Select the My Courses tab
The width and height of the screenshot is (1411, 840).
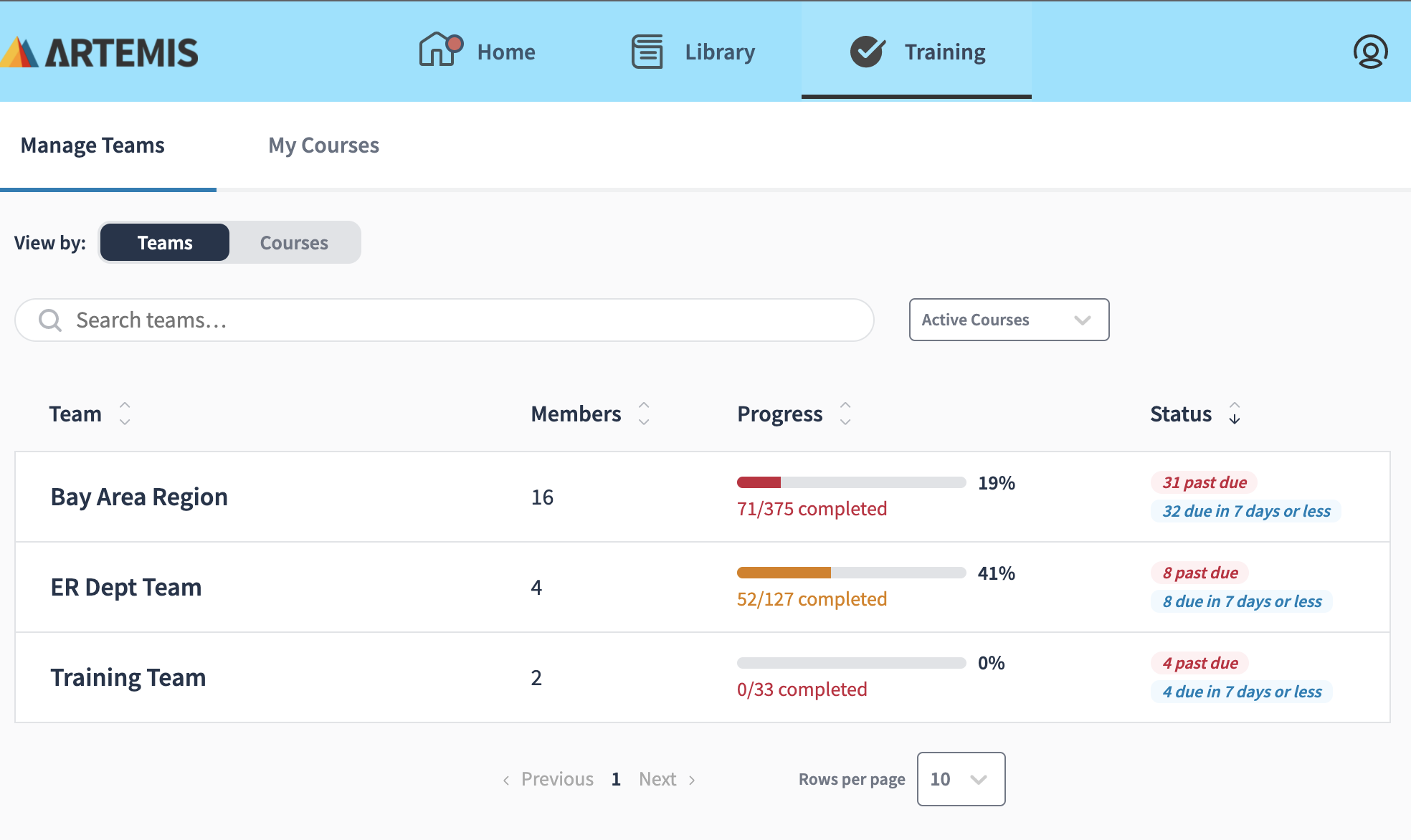(x=323, y=145)
